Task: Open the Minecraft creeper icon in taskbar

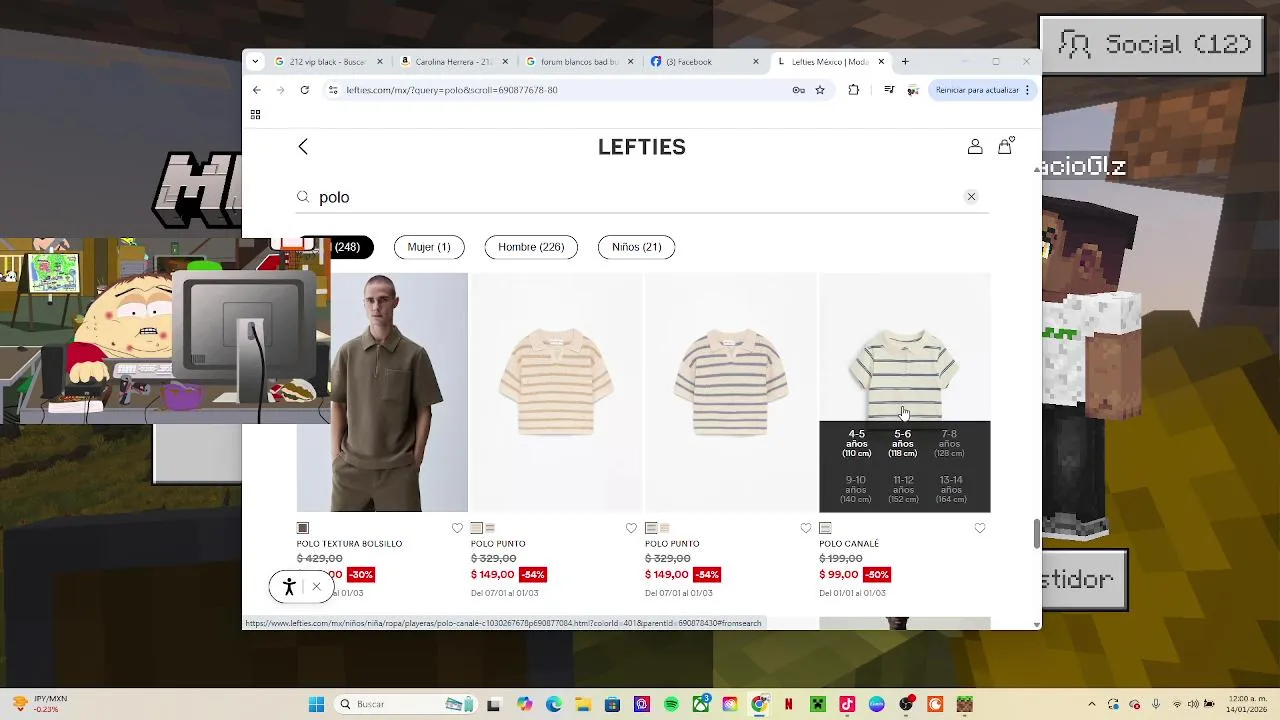Action: tap(818, 704)
